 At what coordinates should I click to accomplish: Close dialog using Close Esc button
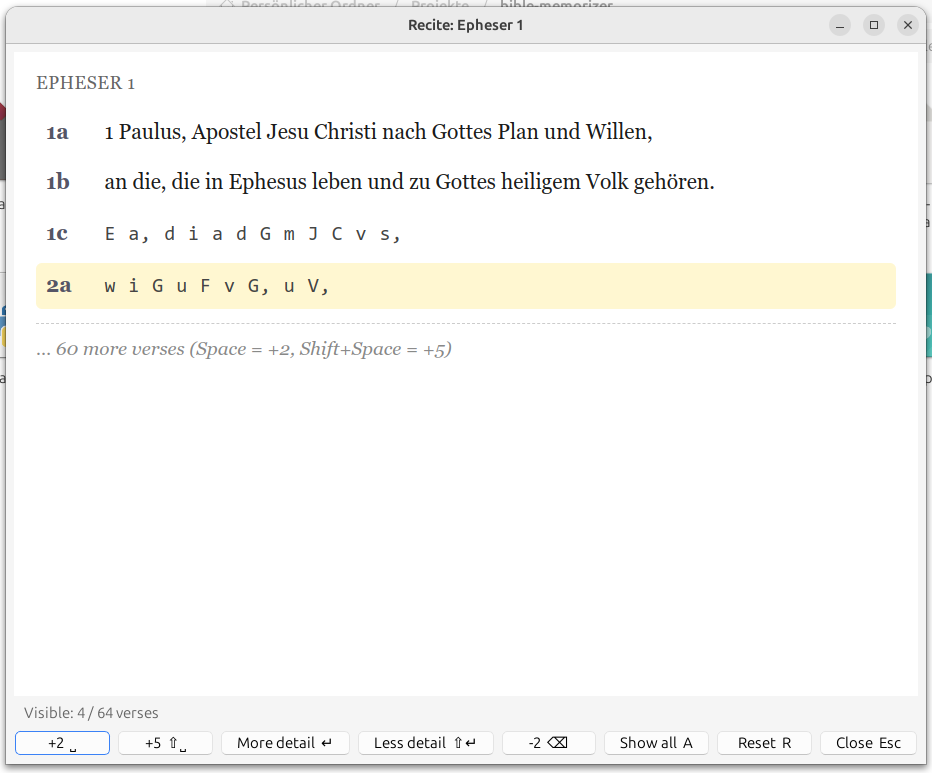click(x=868, y=743)
